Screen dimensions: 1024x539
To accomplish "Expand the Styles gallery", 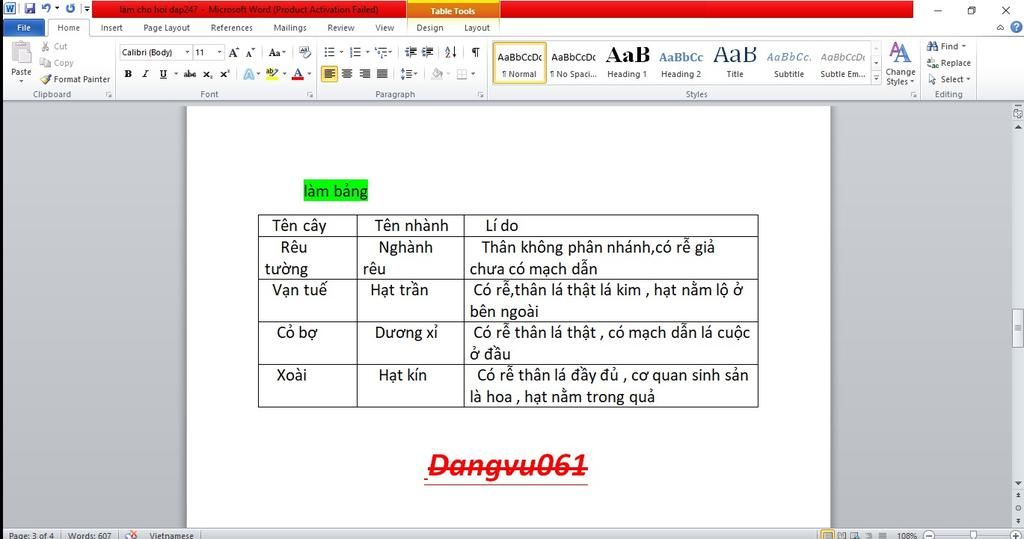I will (876, 78).
